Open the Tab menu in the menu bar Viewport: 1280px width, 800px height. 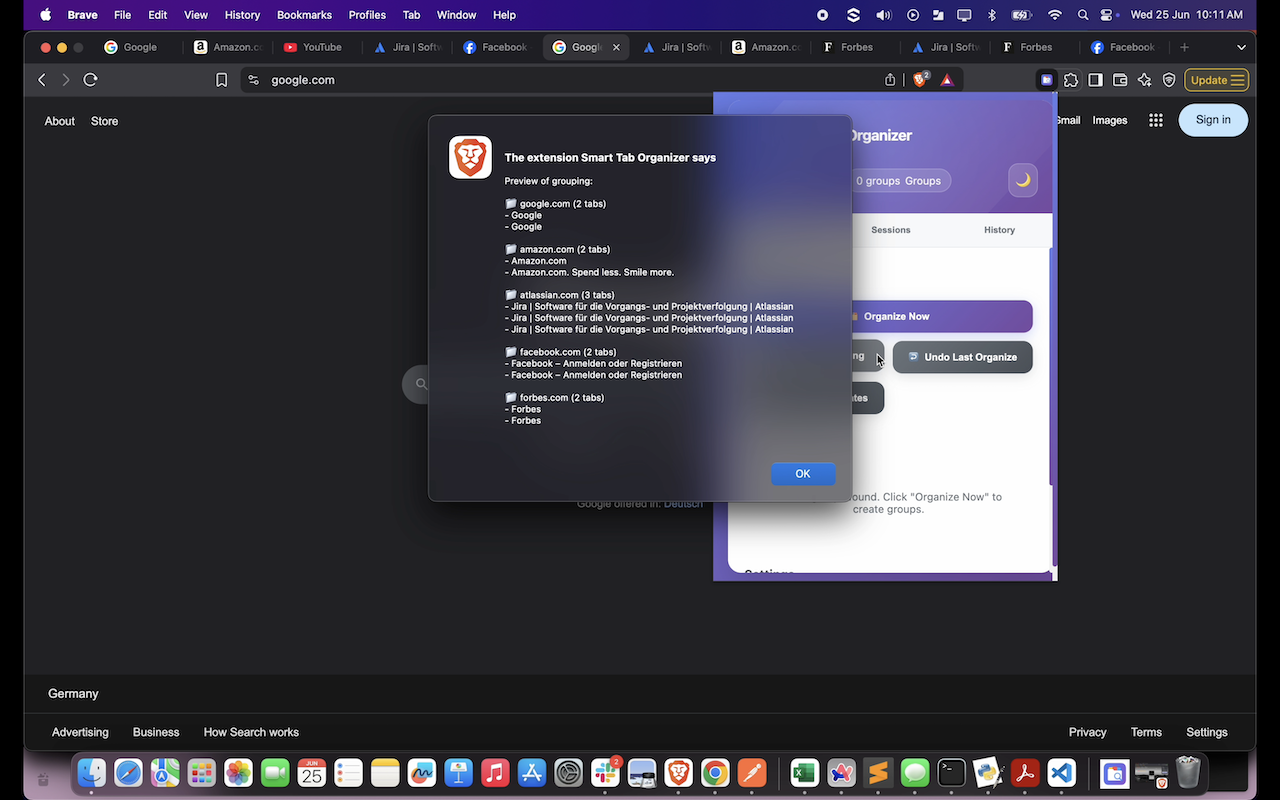[x=411, y=15]
